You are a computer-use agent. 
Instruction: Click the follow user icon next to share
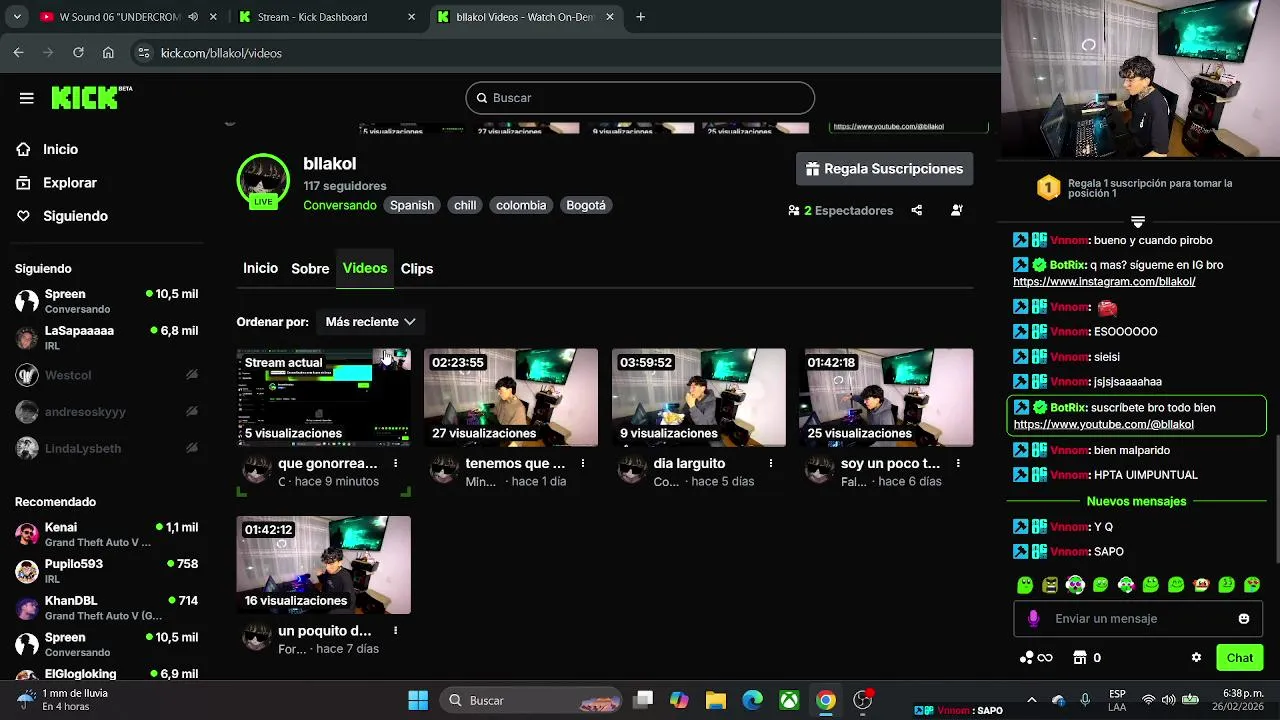coord(957,210)
